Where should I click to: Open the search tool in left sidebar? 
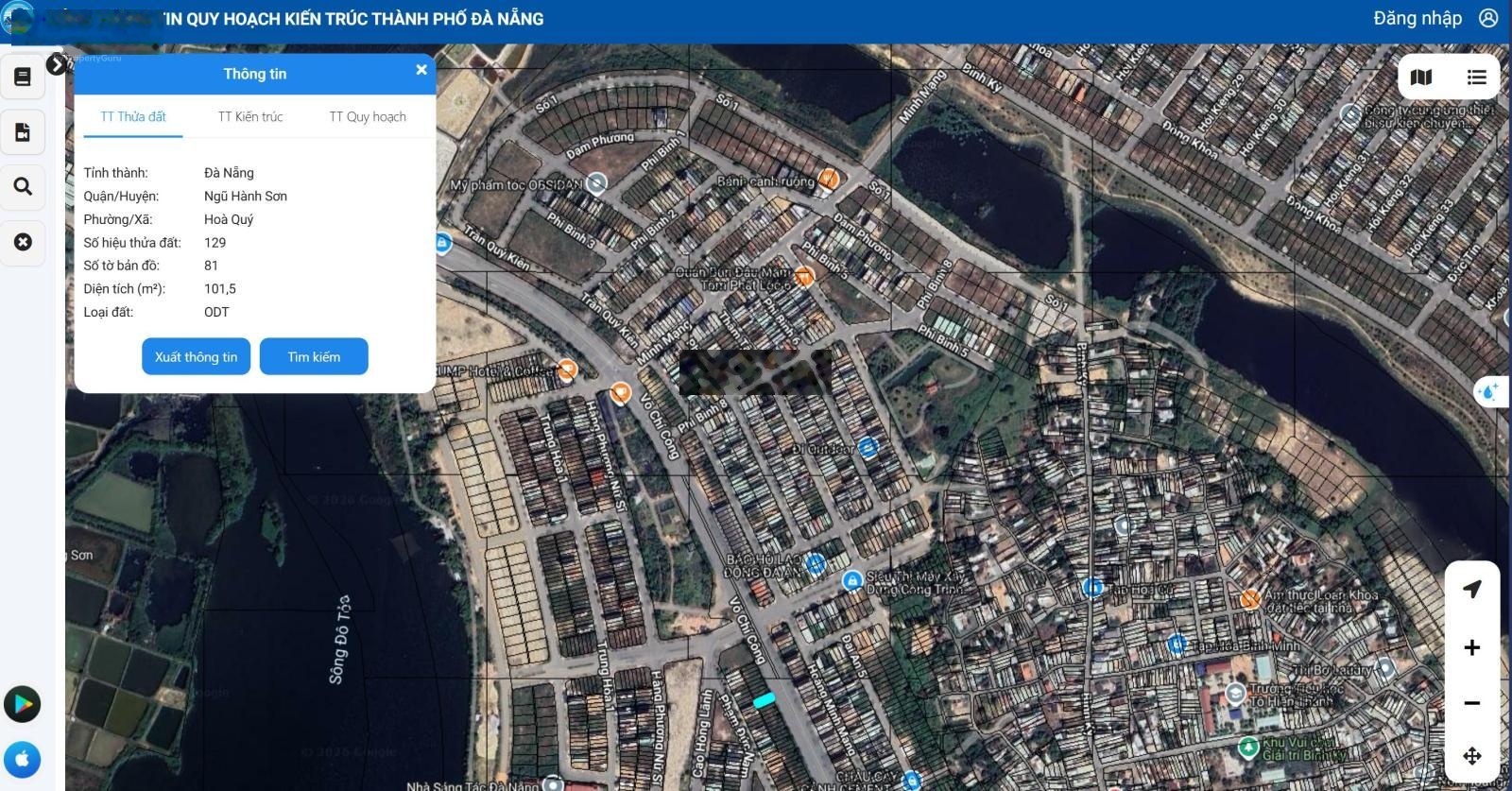pos(23,187)
